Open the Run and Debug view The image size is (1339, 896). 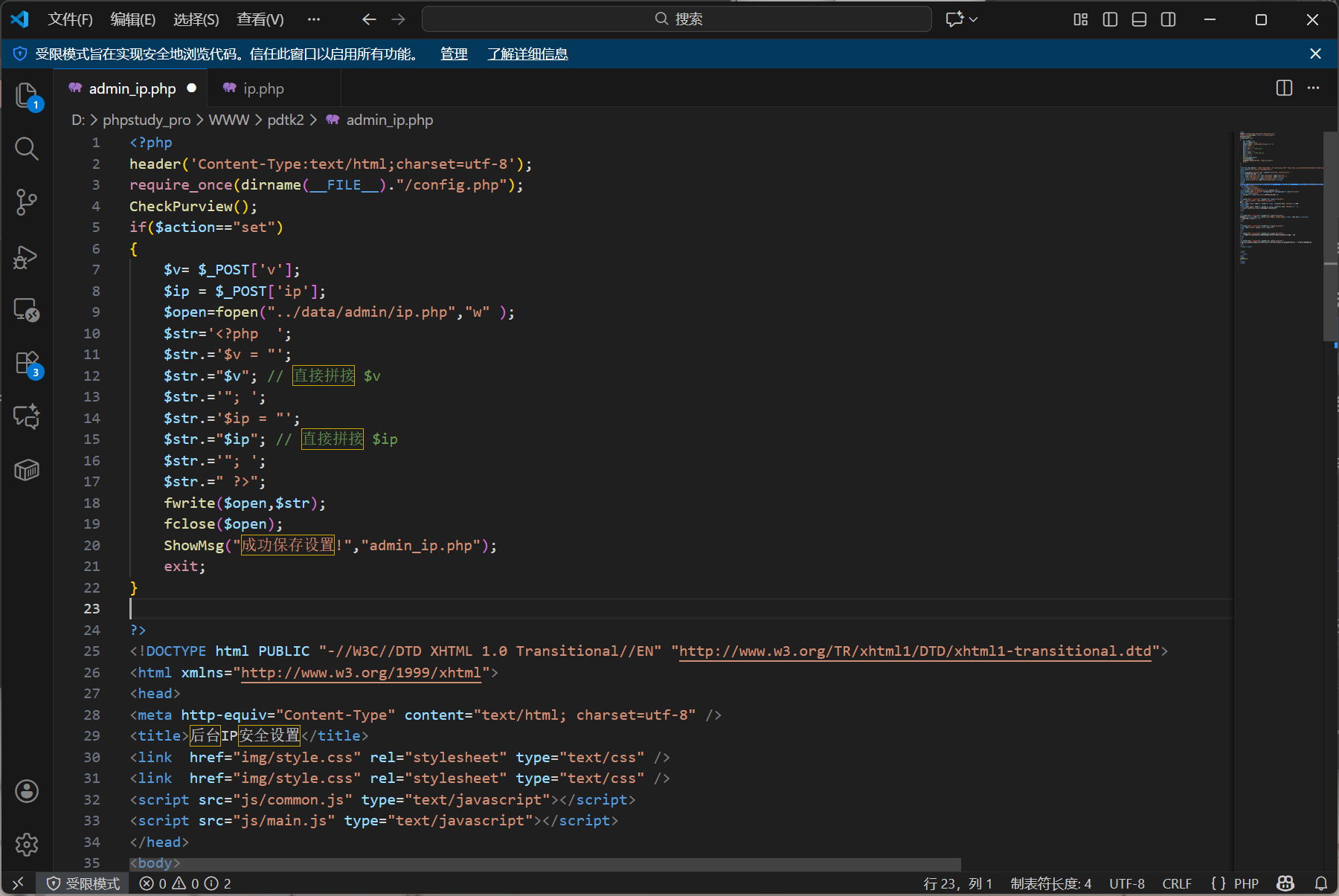pyautogui.click(x=27, y=257)
